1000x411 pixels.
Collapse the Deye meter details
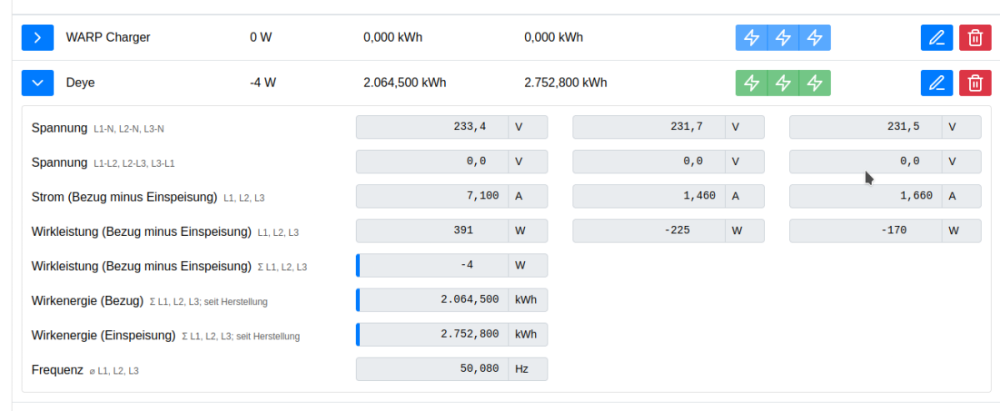pyautogui.click(x=37, y=83)
